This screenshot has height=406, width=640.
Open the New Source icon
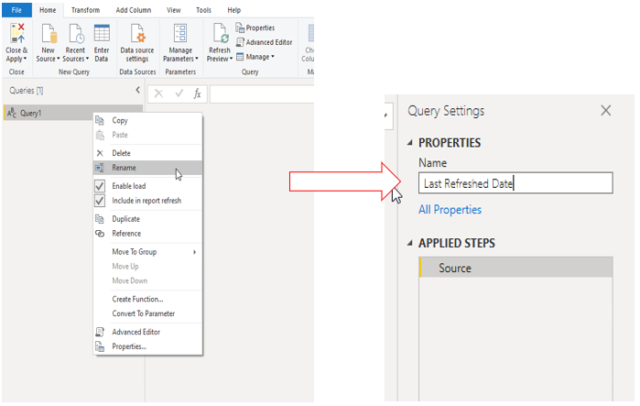click(48, 35)
